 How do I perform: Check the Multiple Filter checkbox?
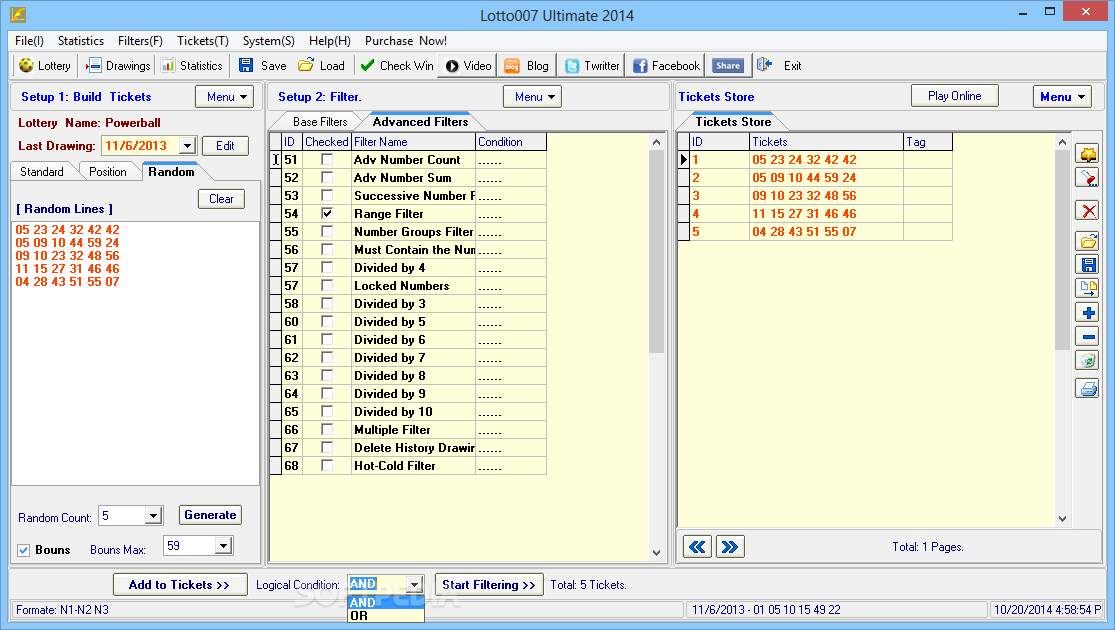327,429
